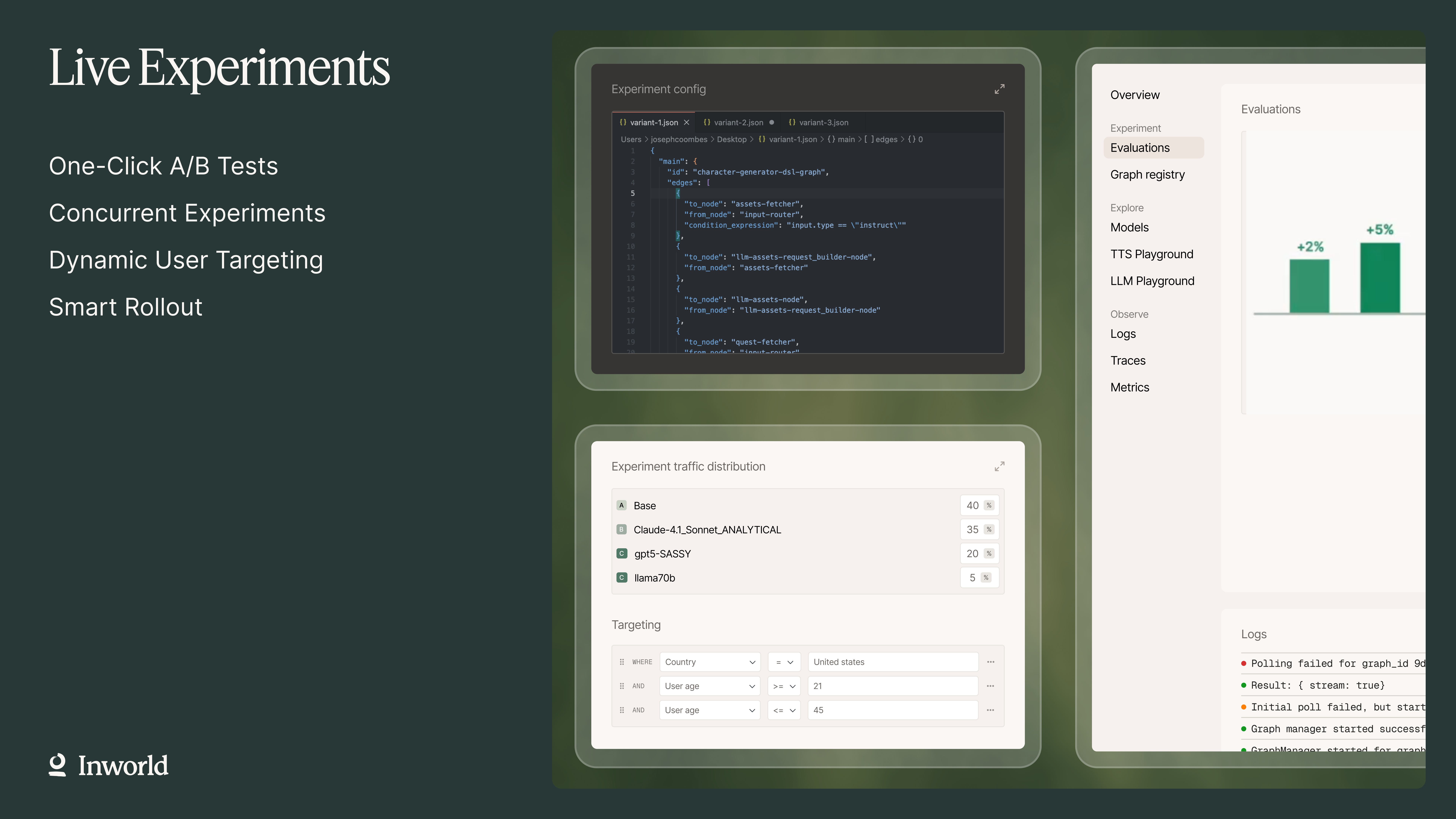Click the B badge beside Claude-4.1_Sonnet_ANALYTICAL
This screenshot has height=819, width=1456.
tap(622, 530)
